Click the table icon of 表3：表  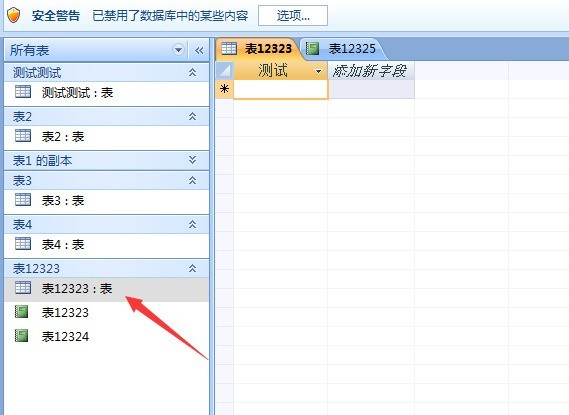[x=23, y=200]
